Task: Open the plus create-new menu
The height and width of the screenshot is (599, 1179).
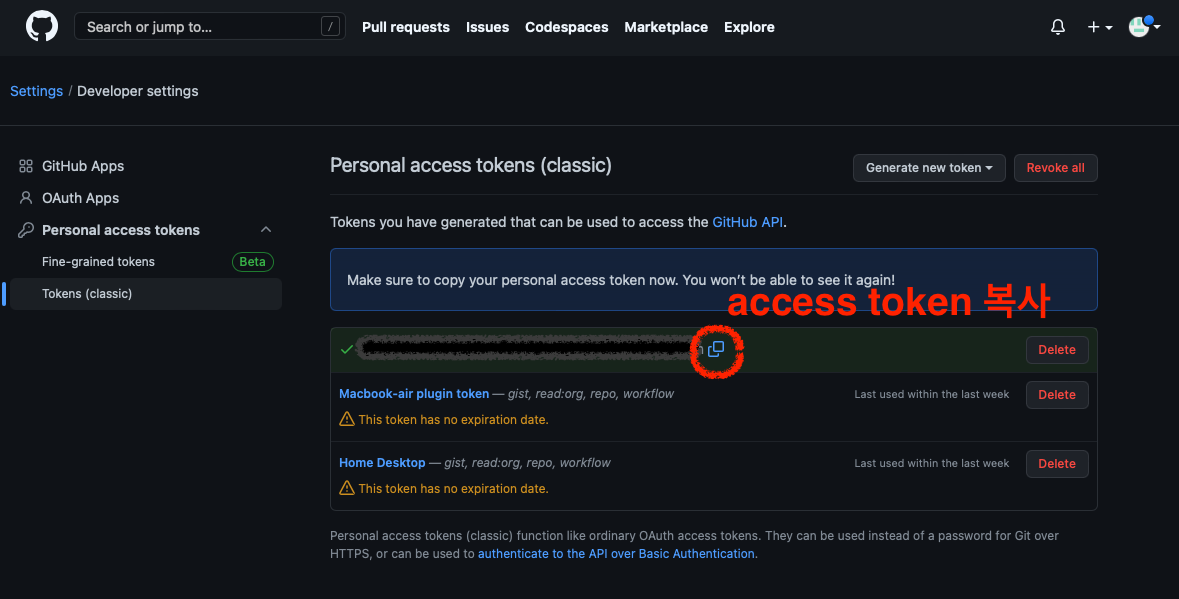Action: (1099, 27)
